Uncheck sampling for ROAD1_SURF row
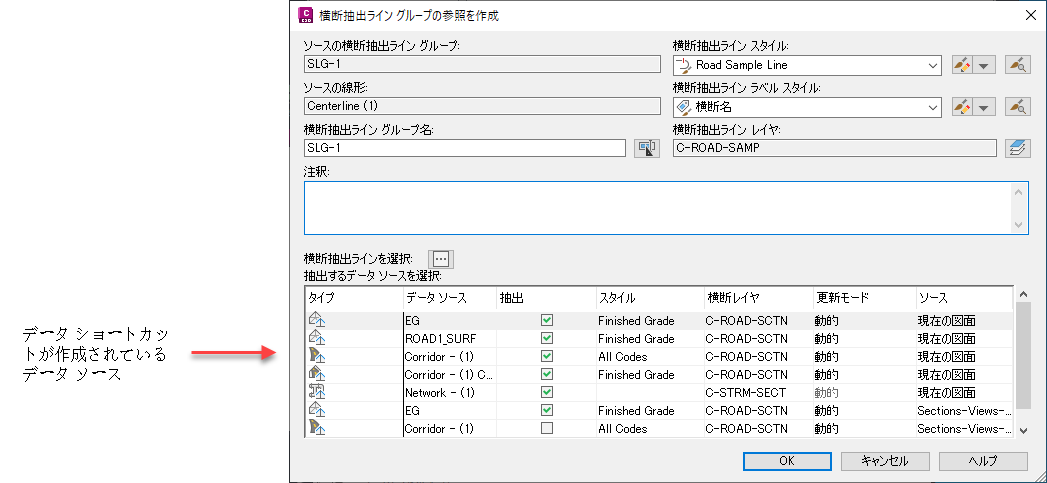1047x483 pixels. click(547, 339)
